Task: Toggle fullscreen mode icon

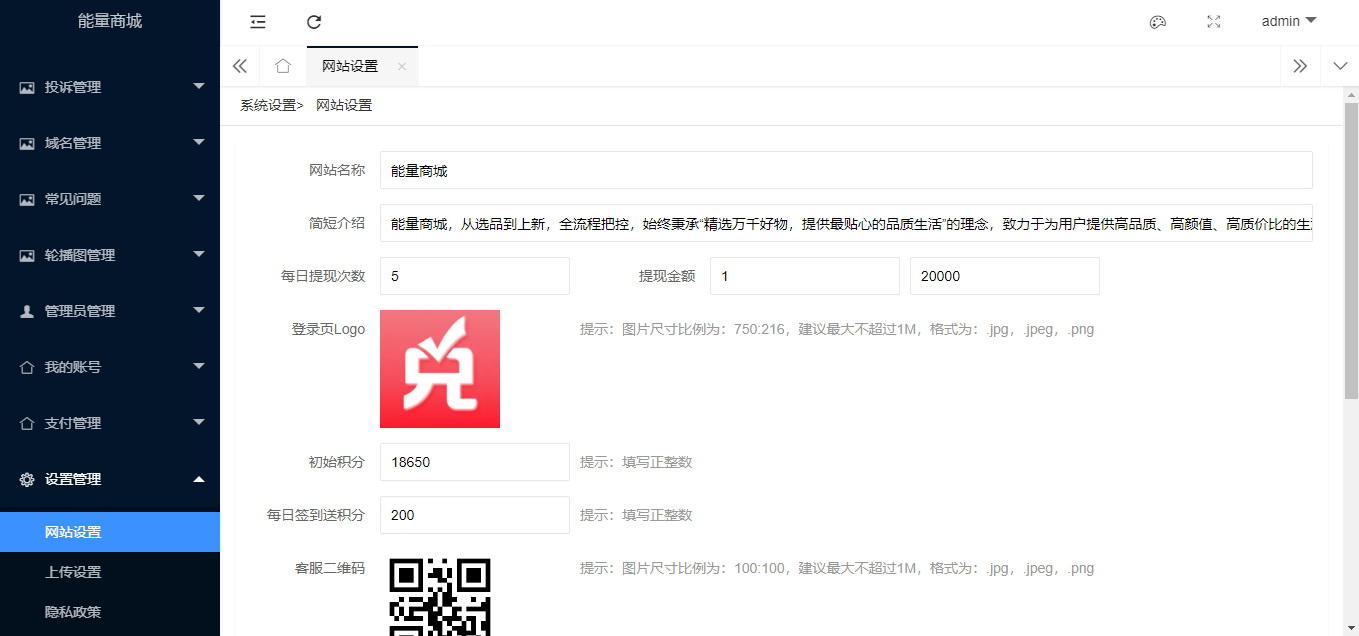Action: tap(1214, 22)
